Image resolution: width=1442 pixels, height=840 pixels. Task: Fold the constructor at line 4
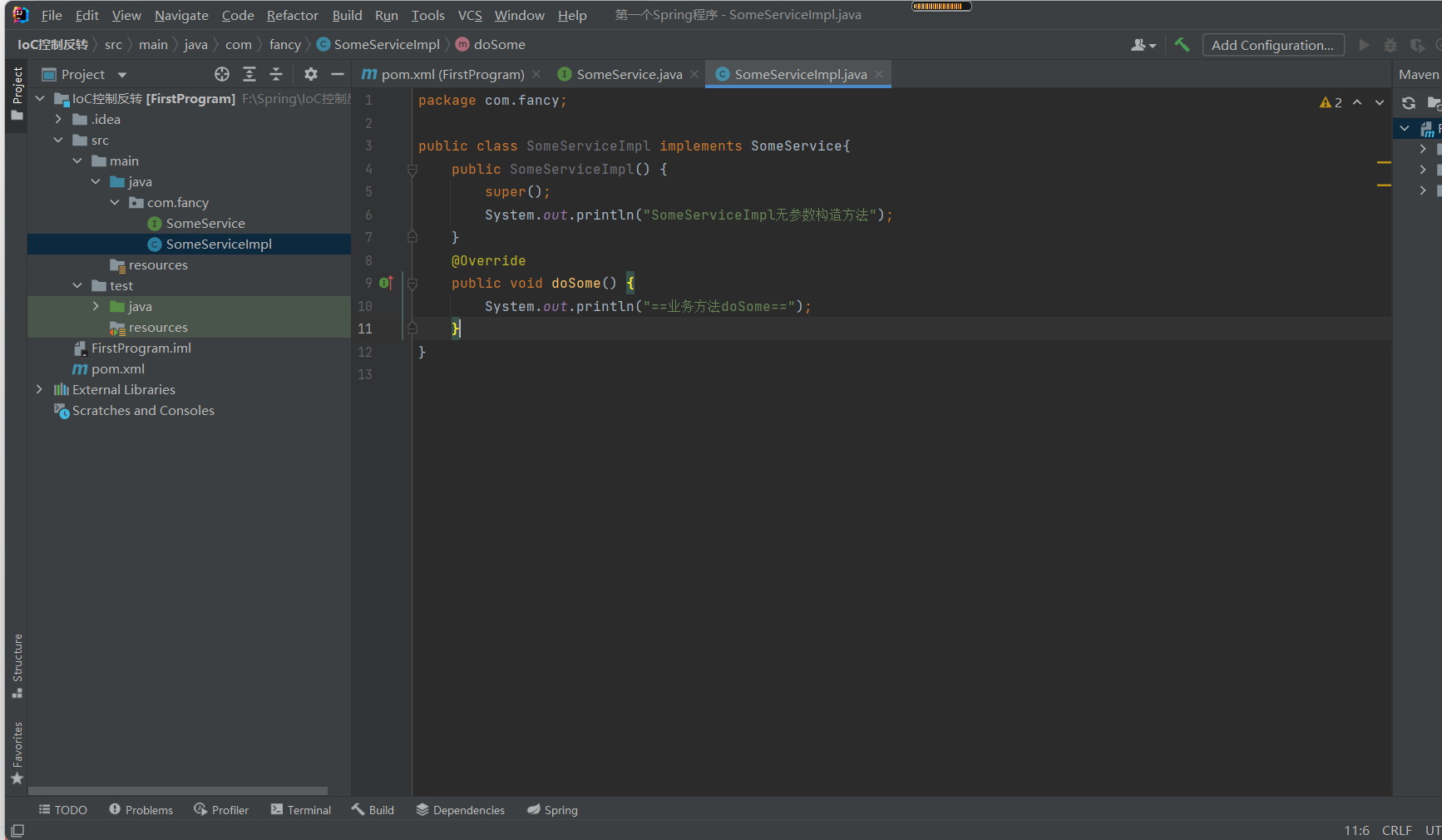click(412, 170)
